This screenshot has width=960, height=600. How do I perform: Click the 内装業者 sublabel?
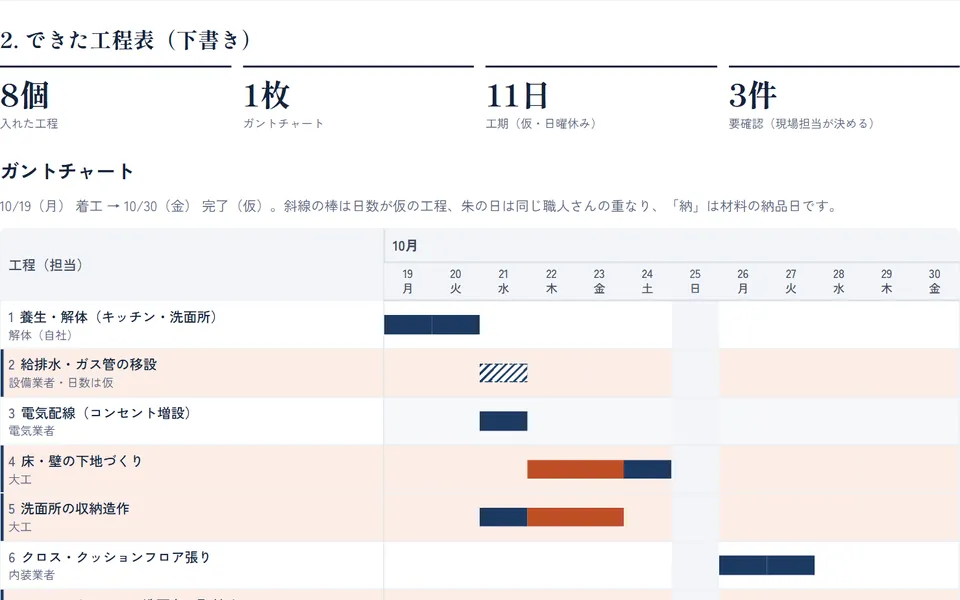[x=31, y=575]
